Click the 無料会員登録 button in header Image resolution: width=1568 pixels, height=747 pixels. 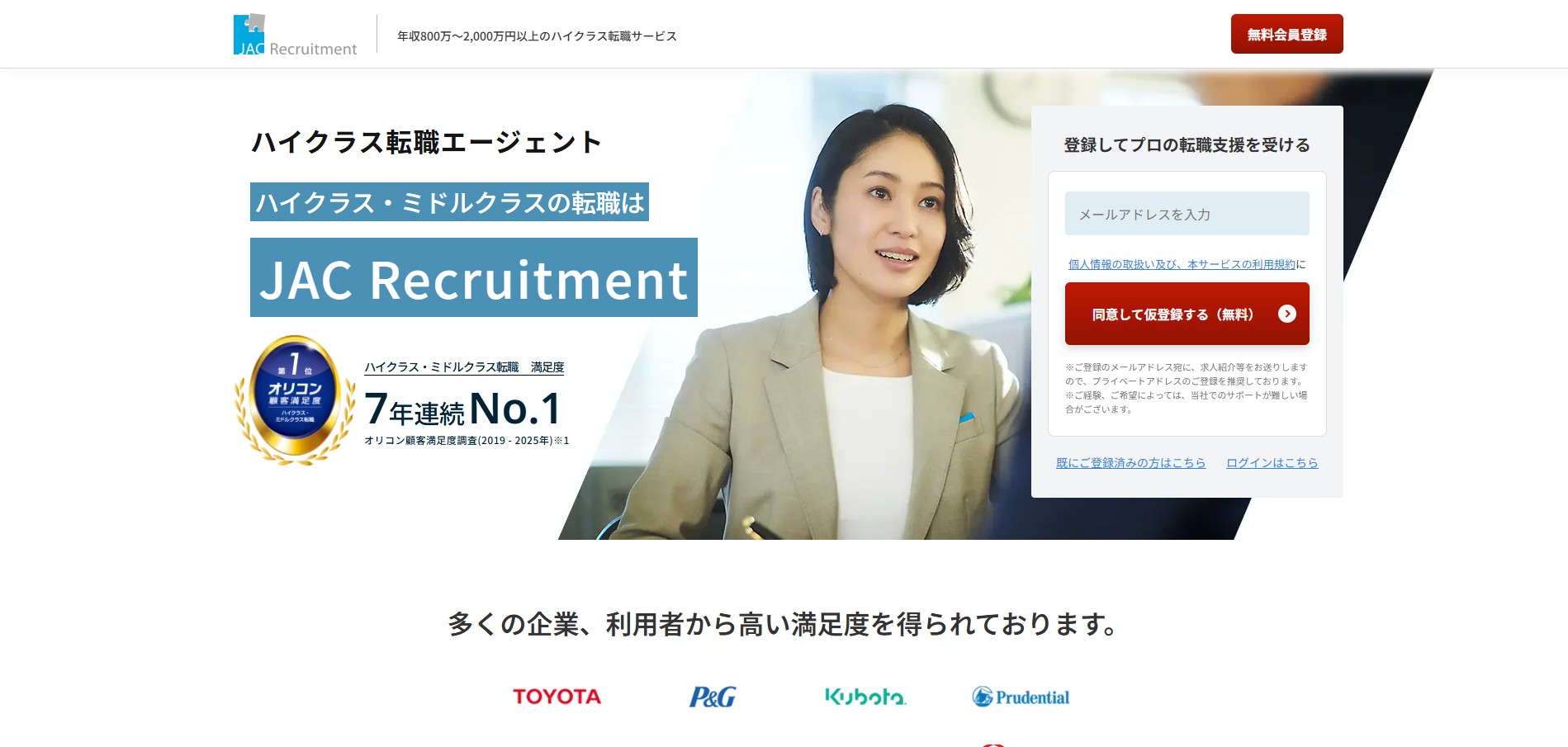(x=1286, y=34)
